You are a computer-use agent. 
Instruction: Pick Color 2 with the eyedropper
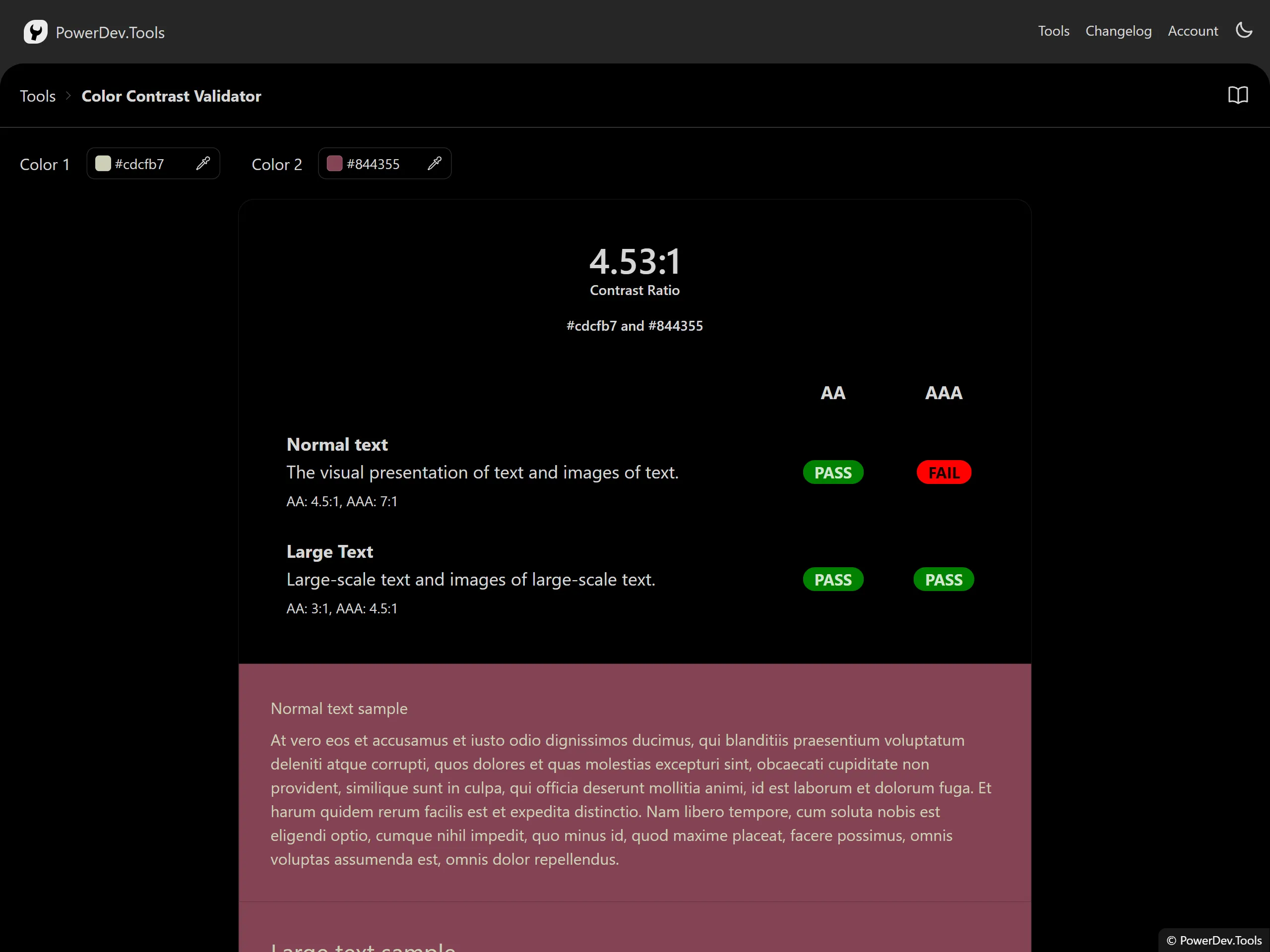[x=435, y=164]
